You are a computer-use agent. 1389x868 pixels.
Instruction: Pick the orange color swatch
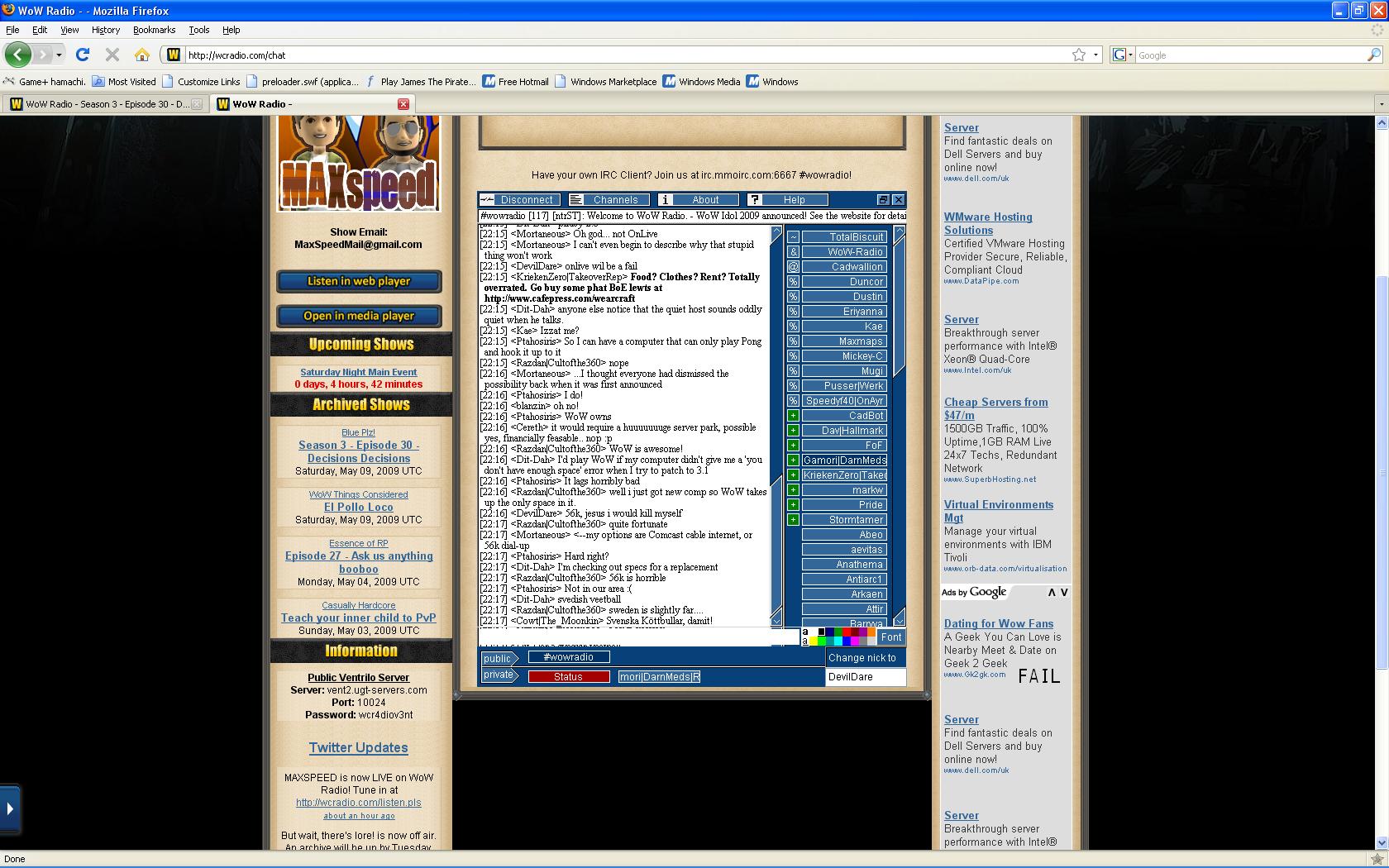[x=871, y=632]
